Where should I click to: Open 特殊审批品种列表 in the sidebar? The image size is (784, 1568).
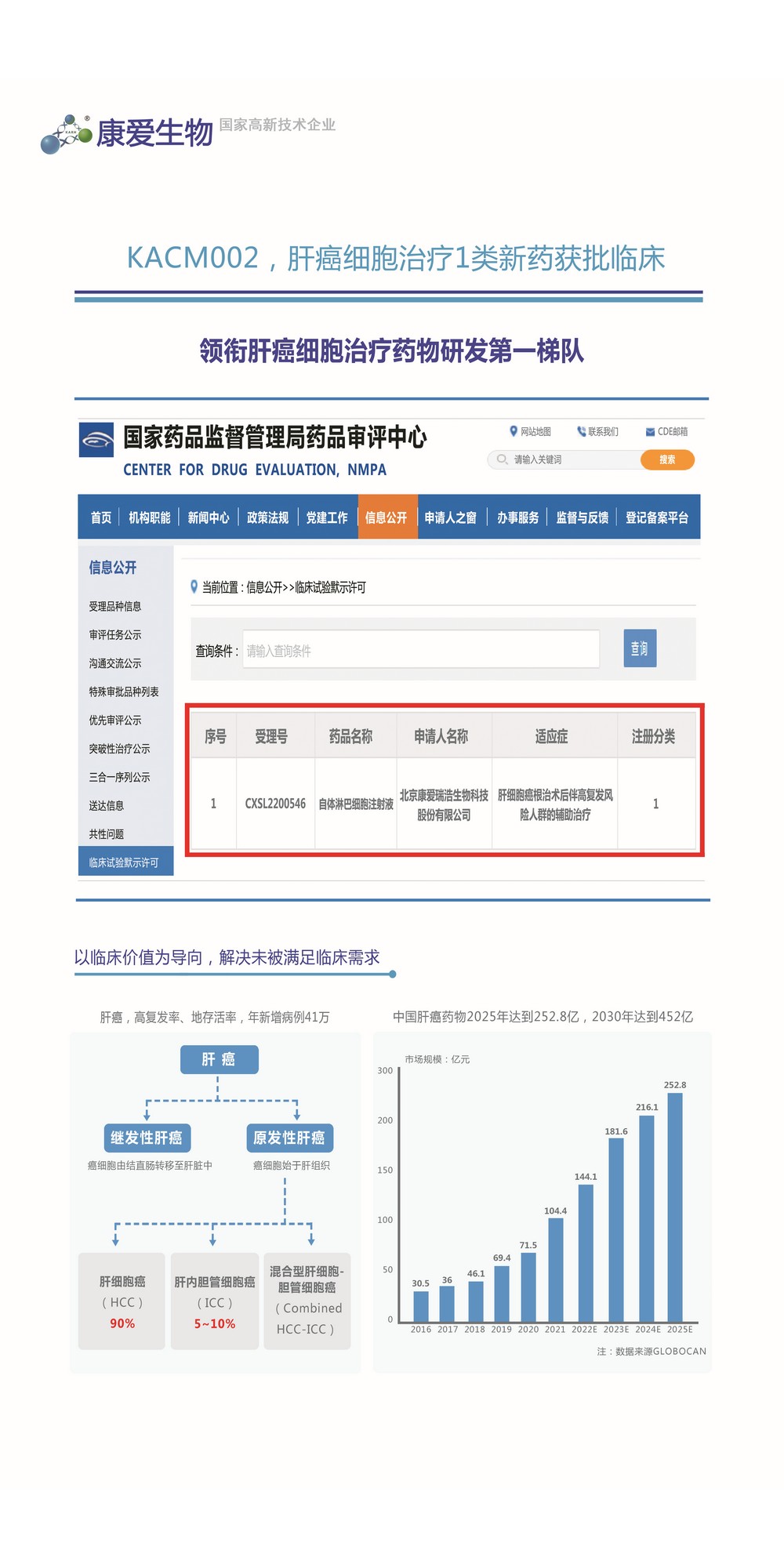click(124, 691)
